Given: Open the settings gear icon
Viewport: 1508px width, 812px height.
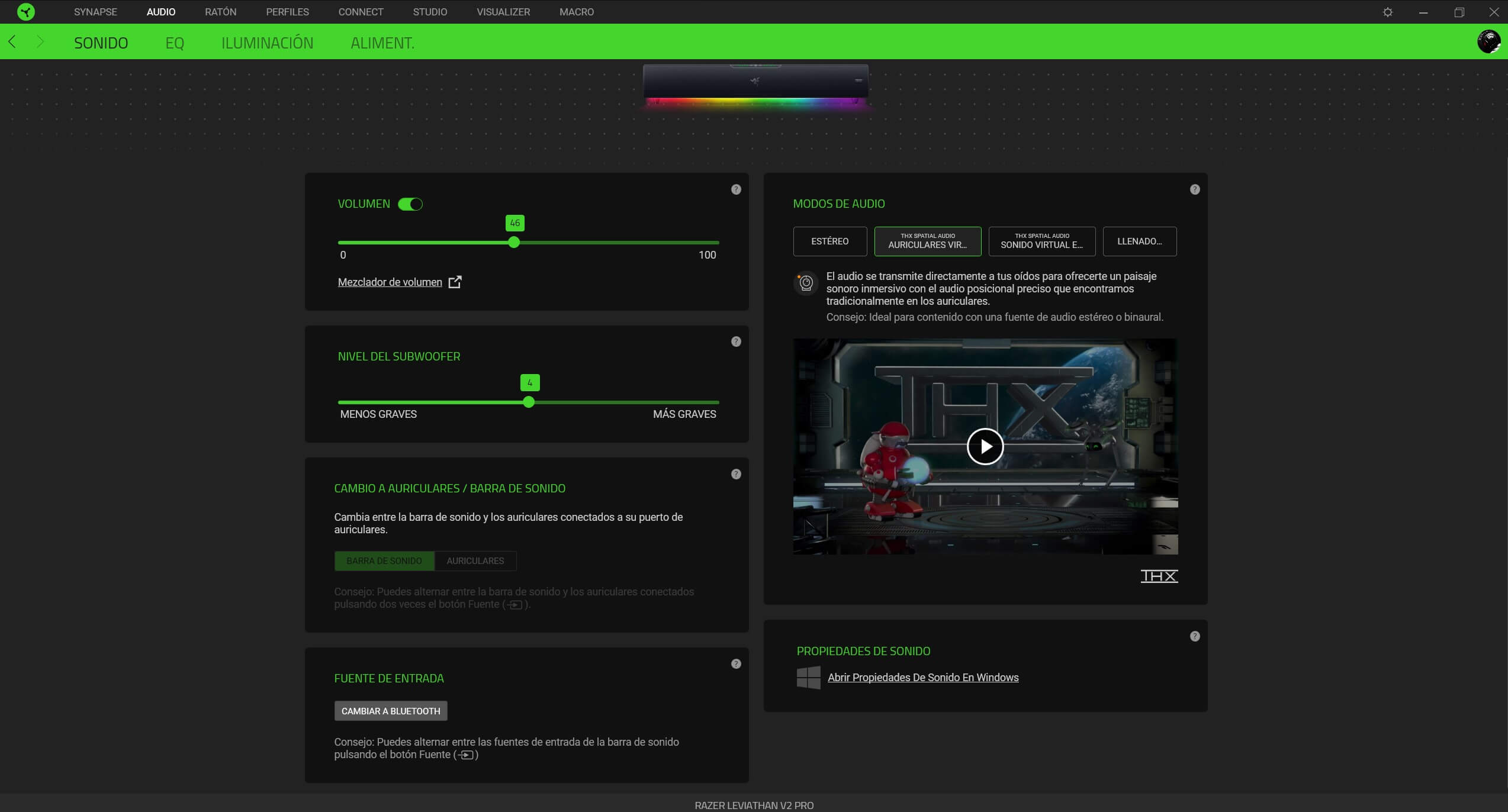Looking at the screenshot, I should click(x=1387, y=12).
